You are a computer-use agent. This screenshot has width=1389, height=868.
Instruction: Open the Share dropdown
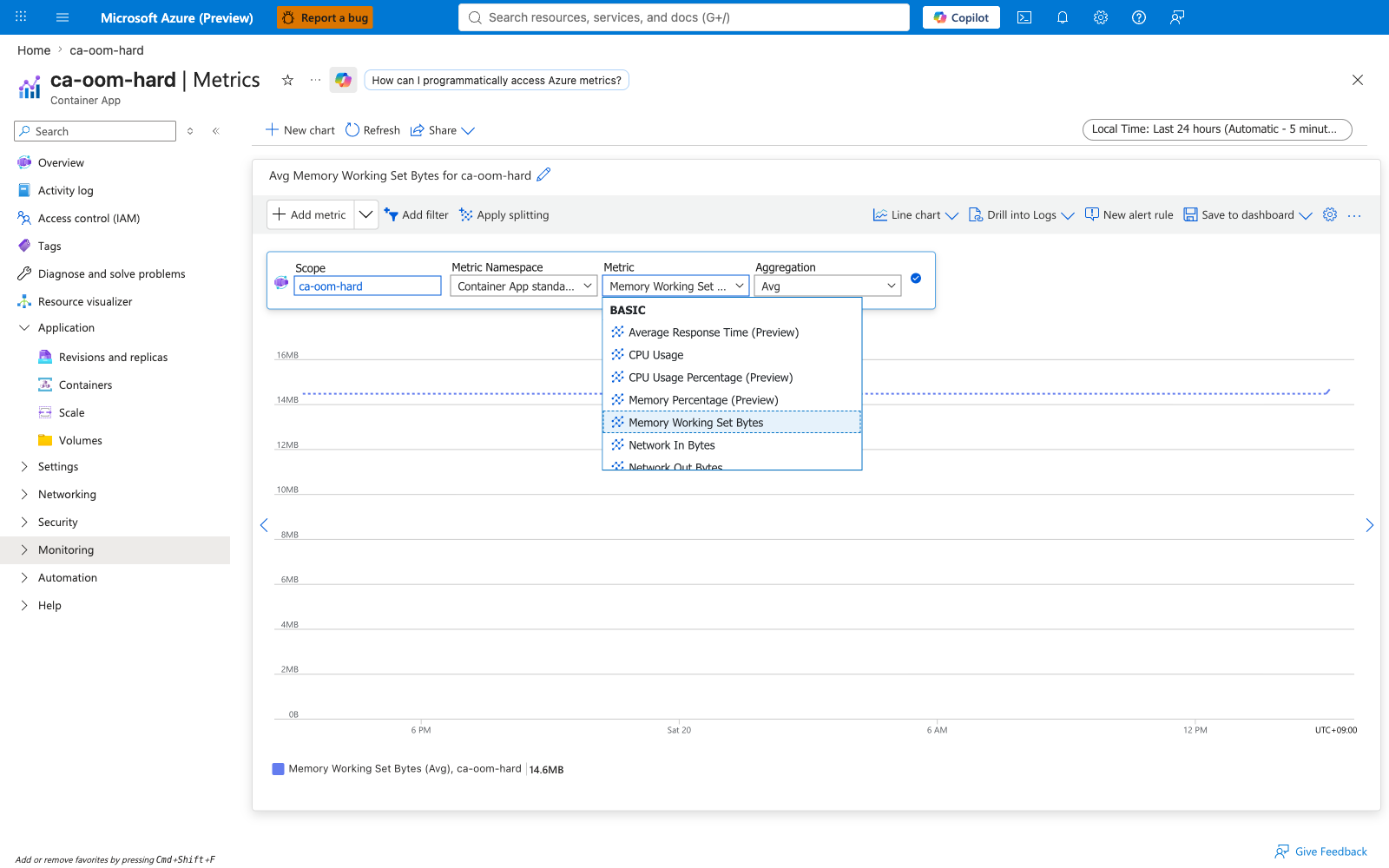coord(443,130)
